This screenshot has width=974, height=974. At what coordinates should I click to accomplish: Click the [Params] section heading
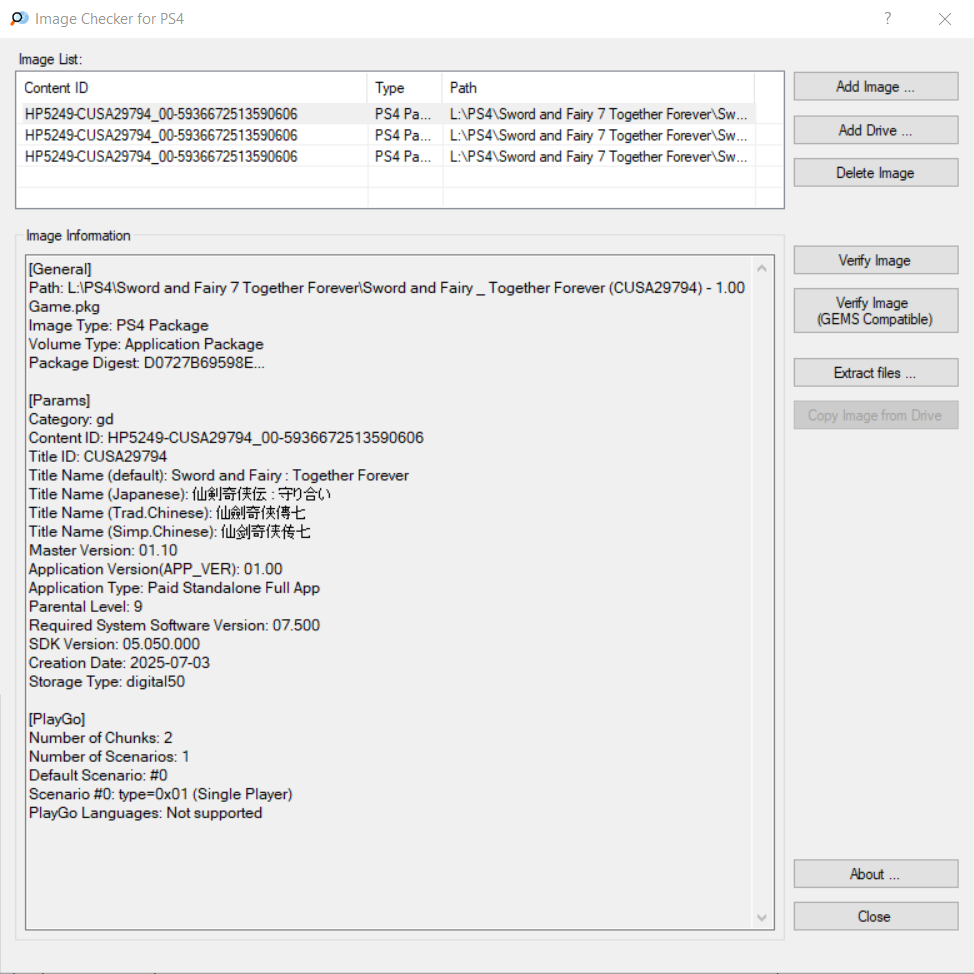coord(59,400)
